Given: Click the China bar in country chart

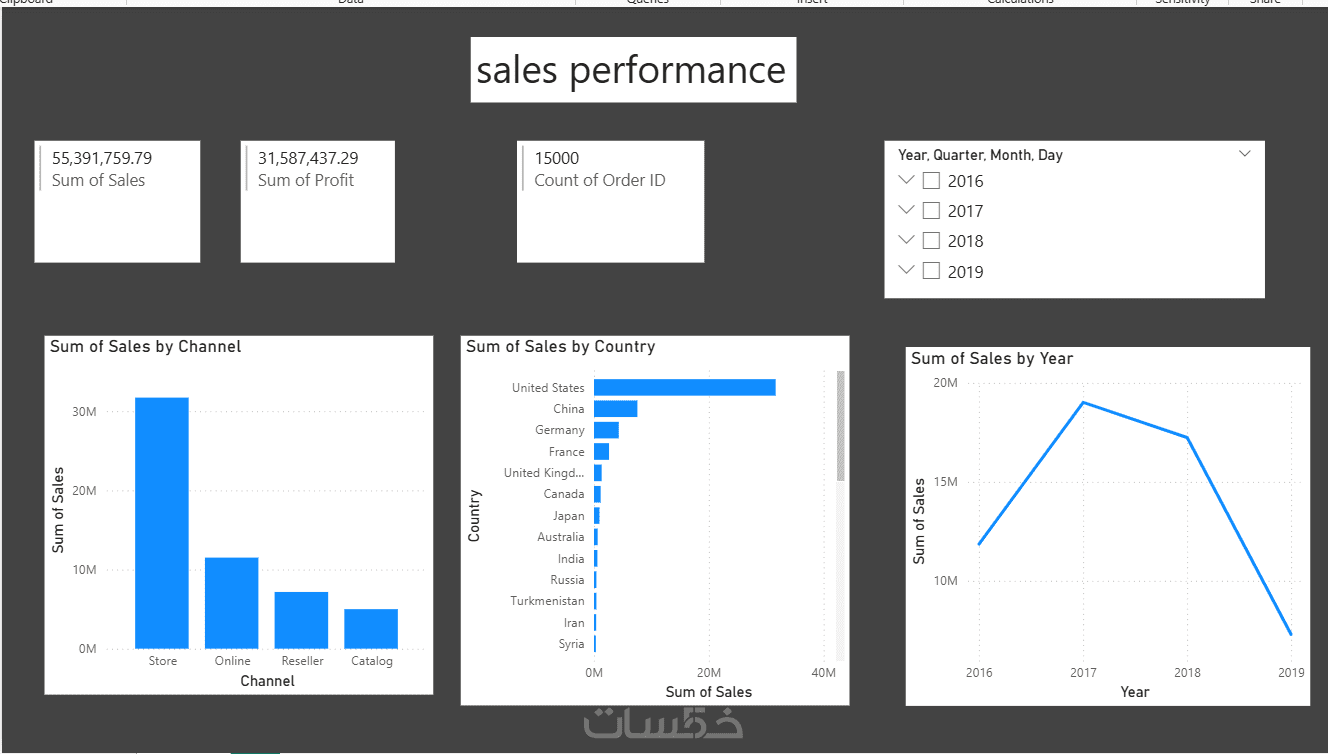Looking at the screenshot, I should [615, 409].
